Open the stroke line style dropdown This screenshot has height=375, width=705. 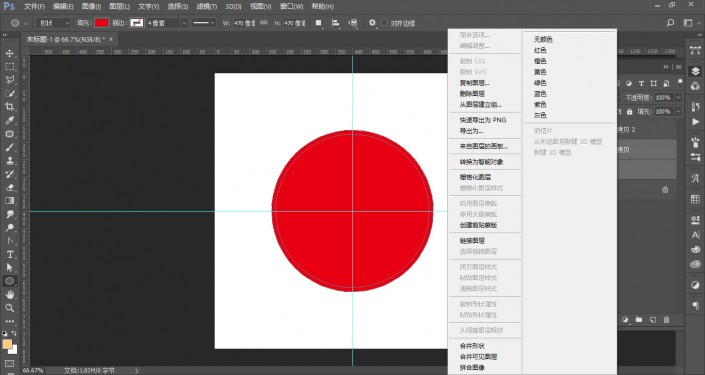click(x=204, y=23)
